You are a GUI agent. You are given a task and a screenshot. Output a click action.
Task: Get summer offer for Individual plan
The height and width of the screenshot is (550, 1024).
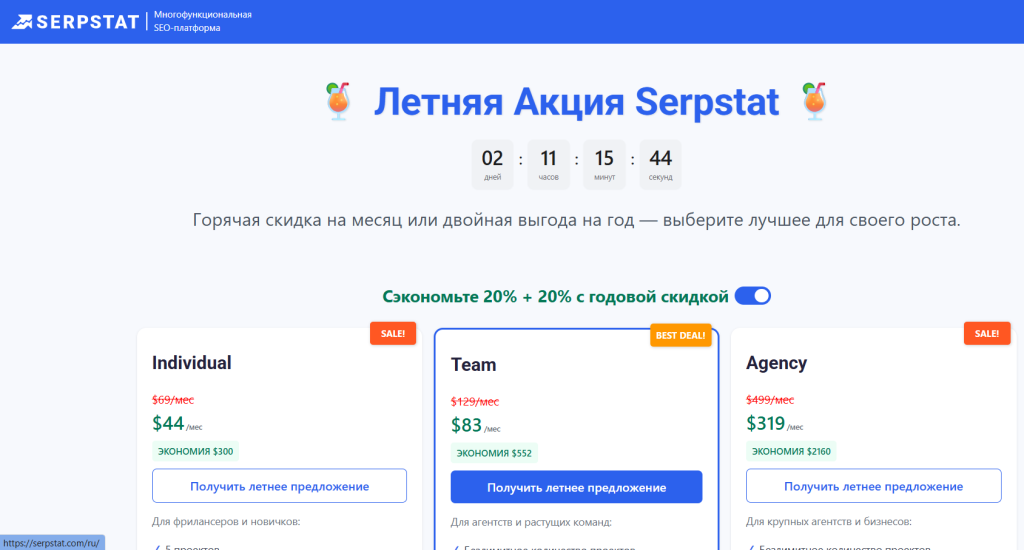pyautogui.click(x=280, y=485)
